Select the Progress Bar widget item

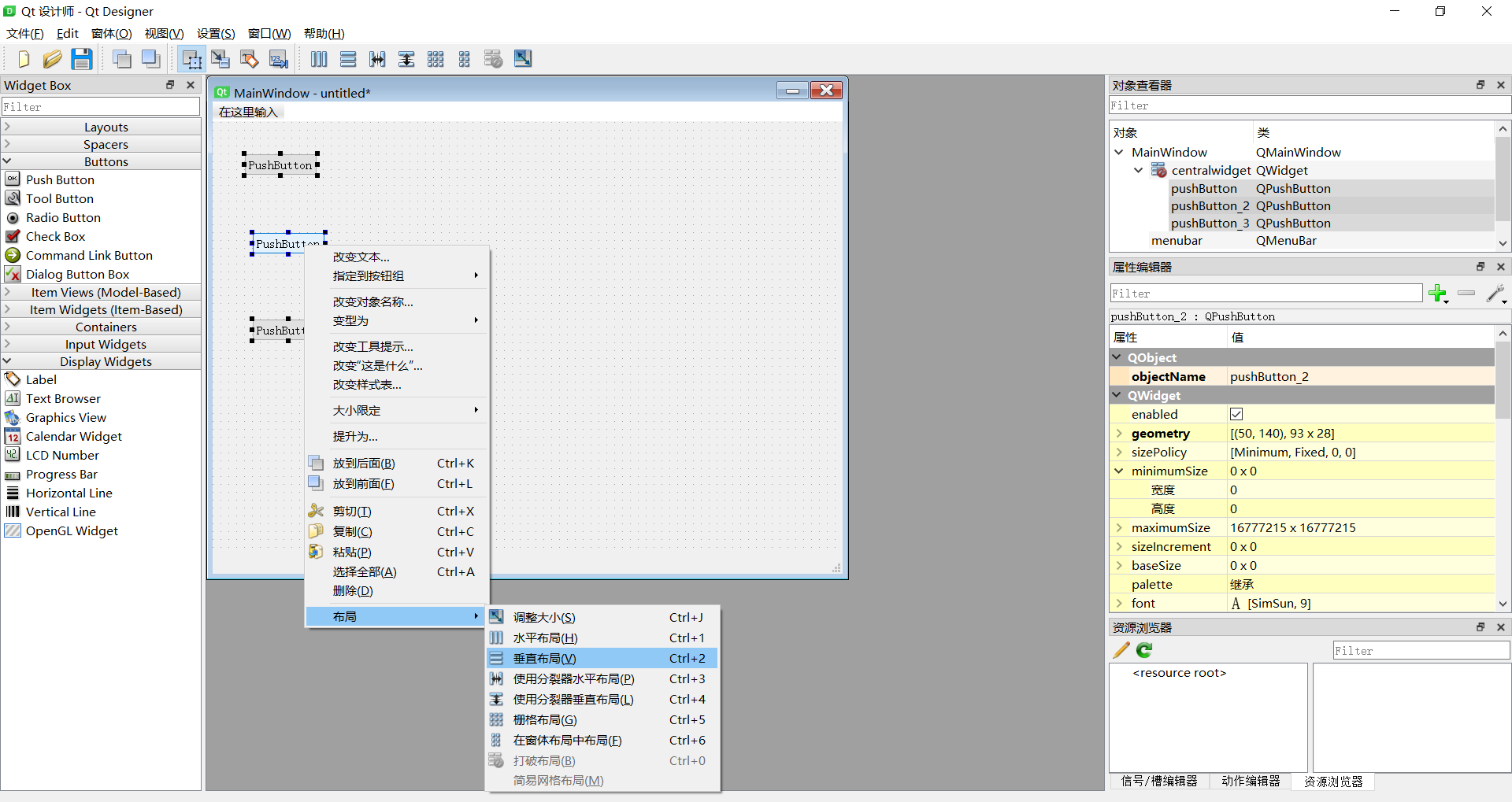coord(61,474)
